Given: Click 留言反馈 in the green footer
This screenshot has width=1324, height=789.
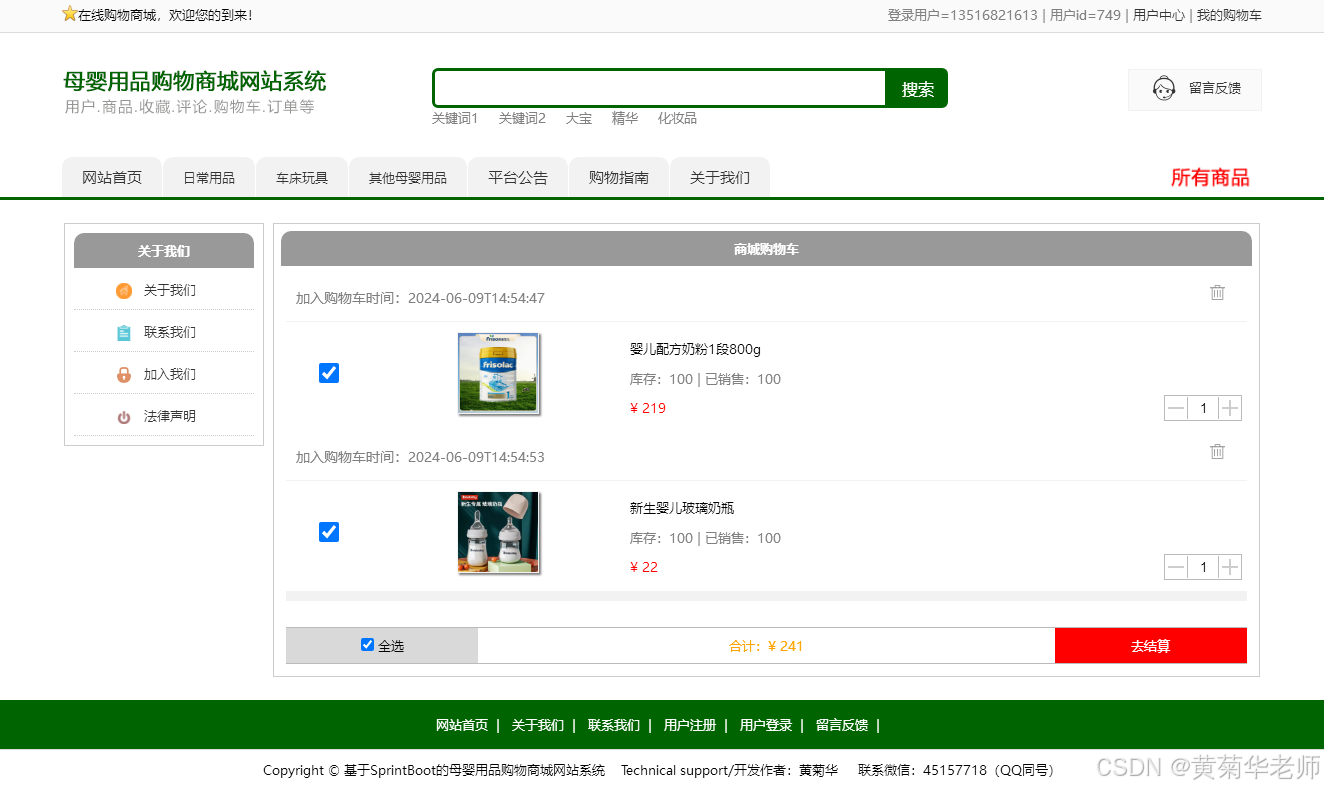Looking at the screenshot, I should tap(842, 725).
